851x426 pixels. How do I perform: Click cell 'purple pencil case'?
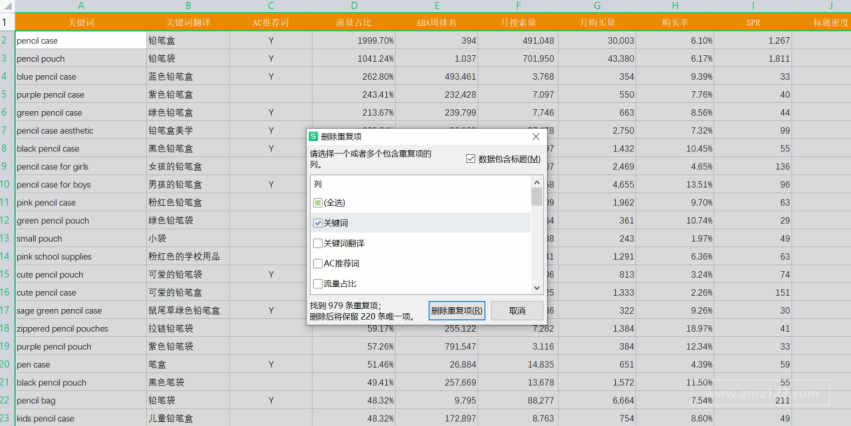(81, 94)
